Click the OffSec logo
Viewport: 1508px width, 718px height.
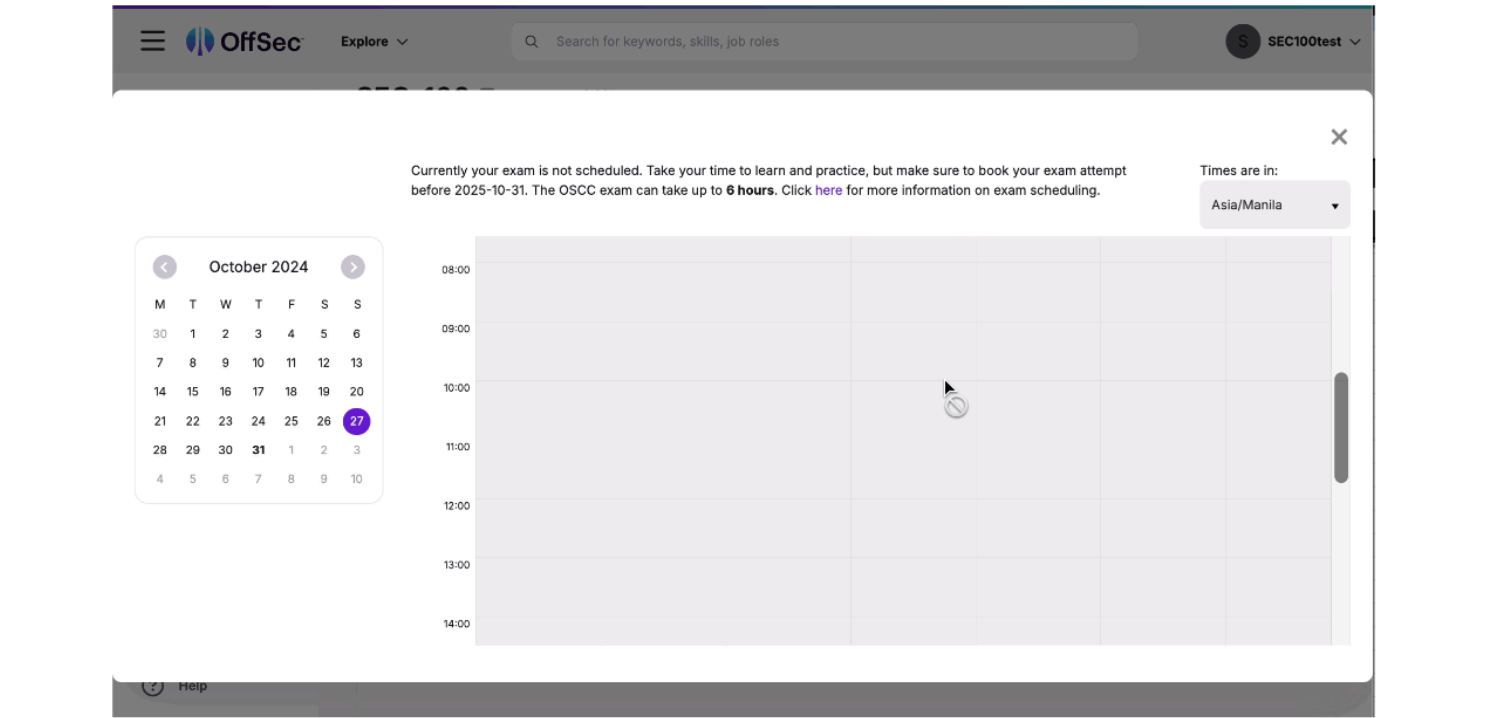pyautogui.click(x=245, y=41)
